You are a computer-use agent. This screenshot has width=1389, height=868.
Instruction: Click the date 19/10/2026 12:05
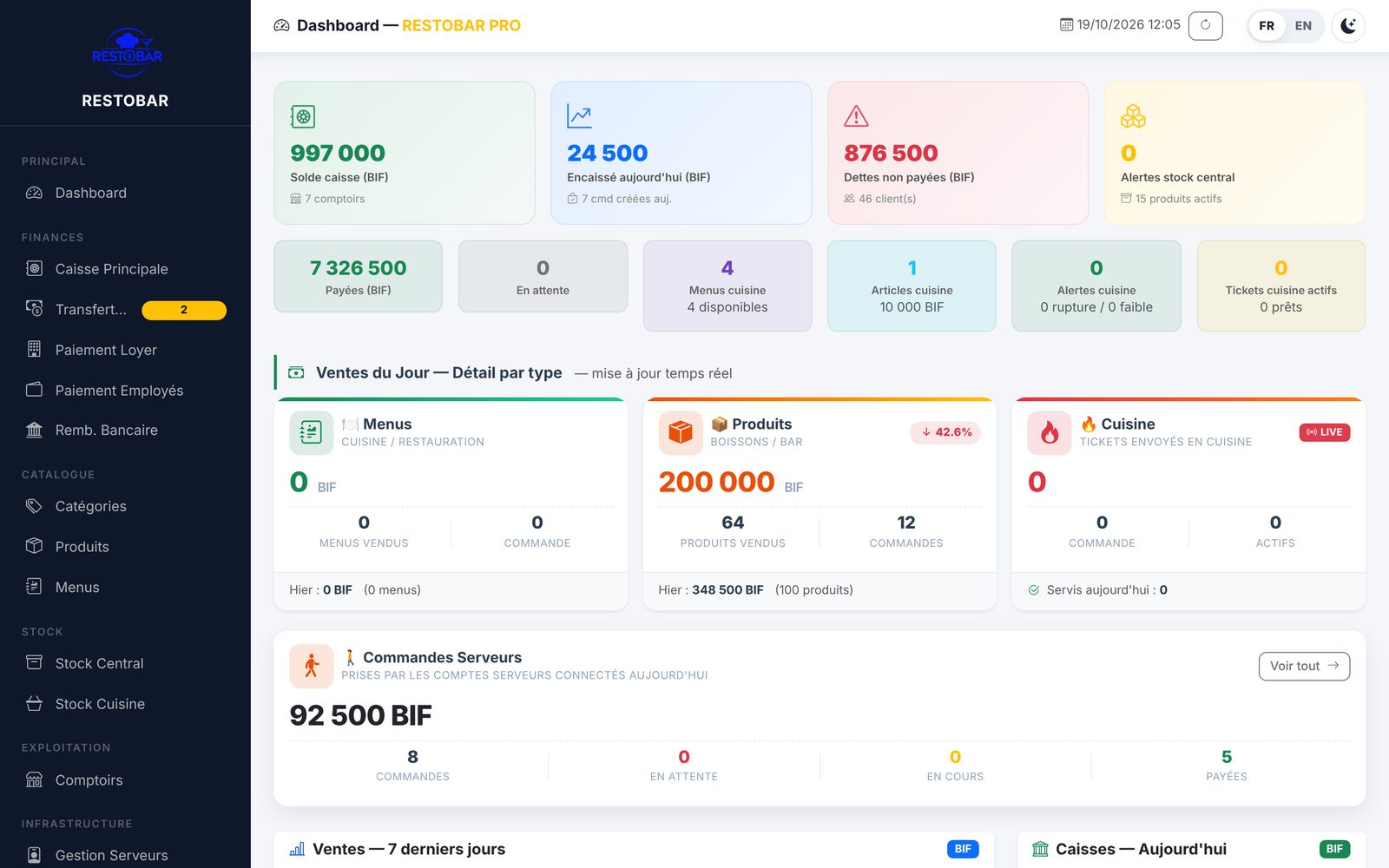pos(1121,25)
